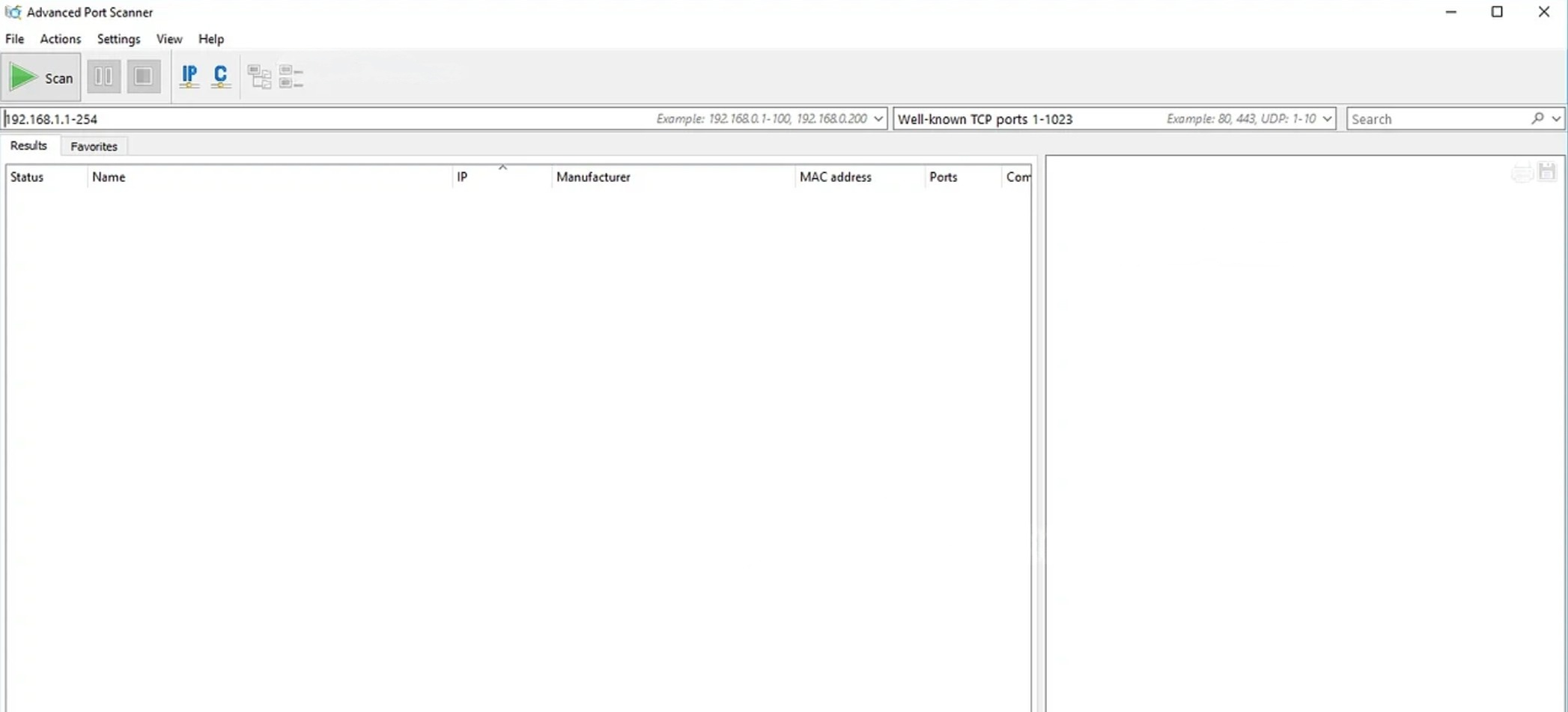Select the Results tab
Viewport: 1568px width, 712px height.
pos(28,145)
